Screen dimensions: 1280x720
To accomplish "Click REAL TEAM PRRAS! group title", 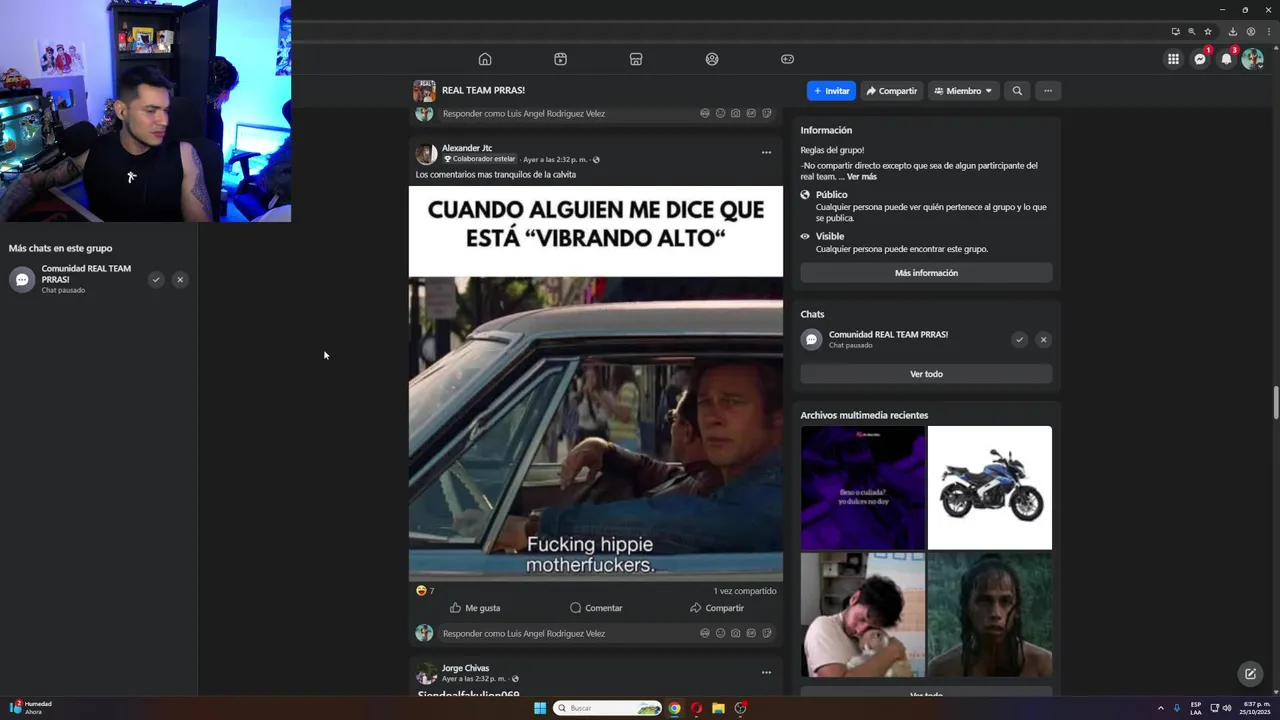I will coord(483,91).
